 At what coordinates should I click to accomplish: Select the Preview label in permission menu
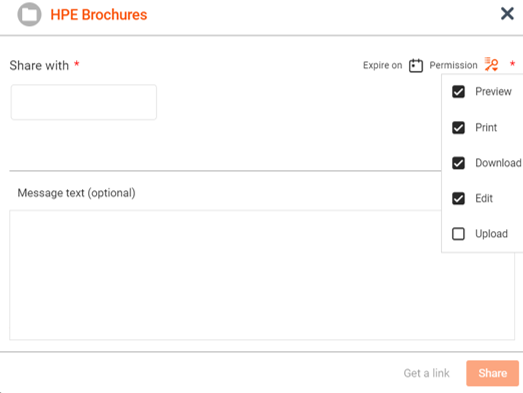[493, 91]
